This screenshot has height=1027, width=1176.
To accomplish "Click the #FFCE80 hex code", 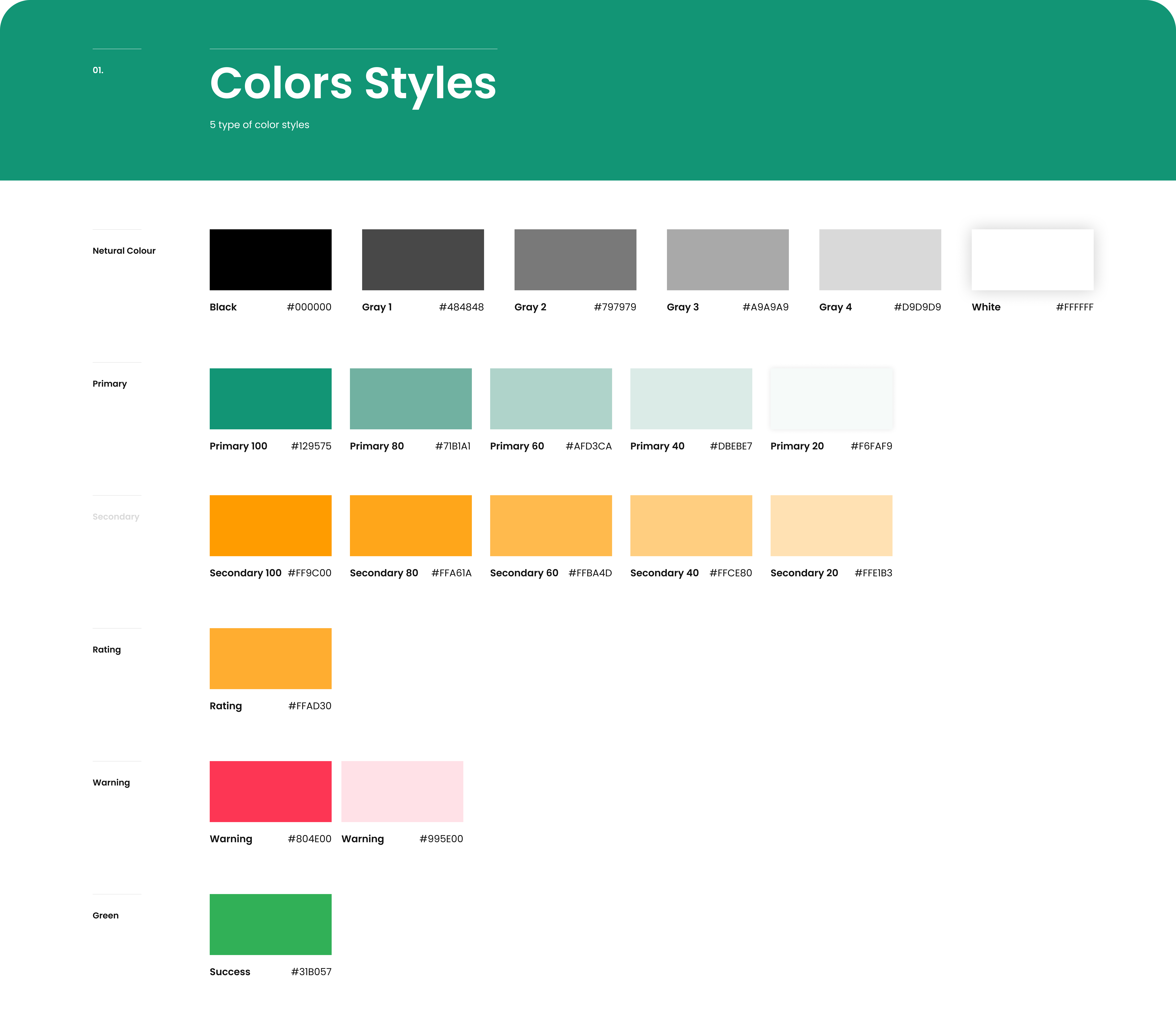I will (x=731, y=573).
